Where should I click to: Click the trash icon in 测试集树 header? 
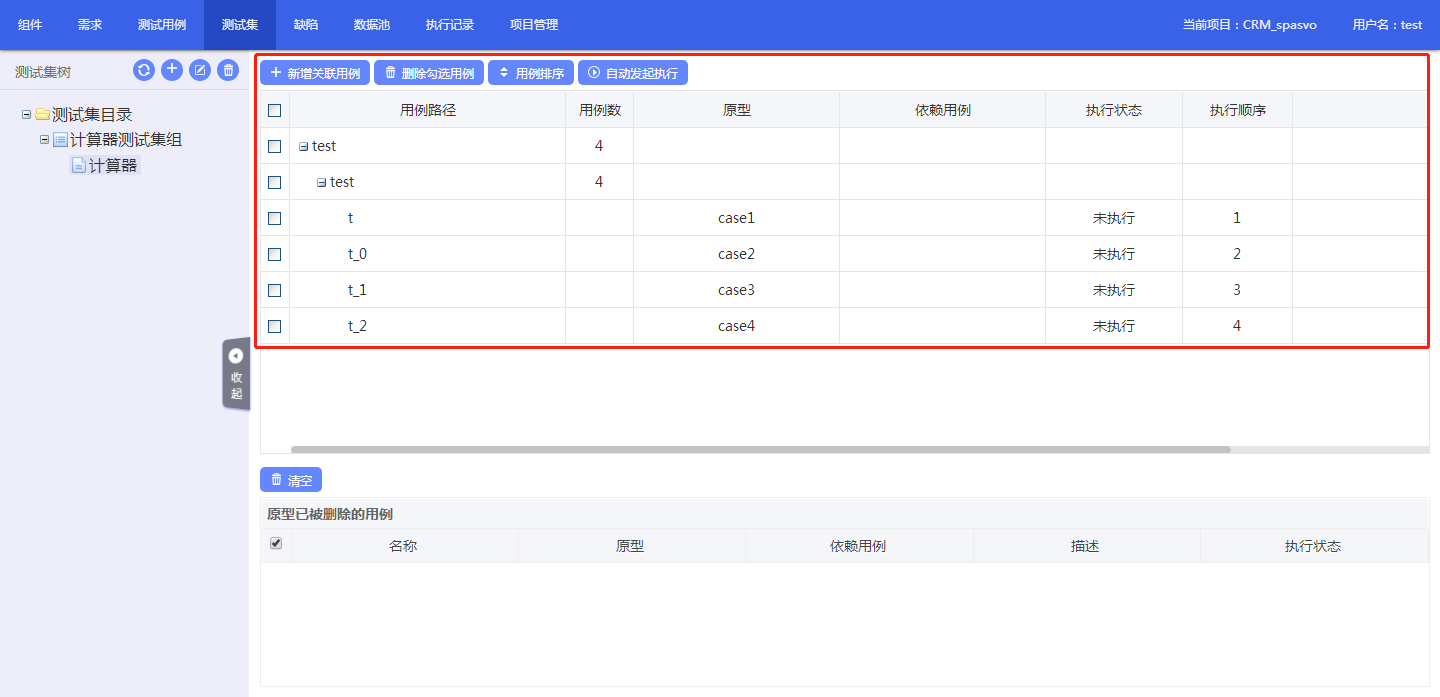[228, 70]
